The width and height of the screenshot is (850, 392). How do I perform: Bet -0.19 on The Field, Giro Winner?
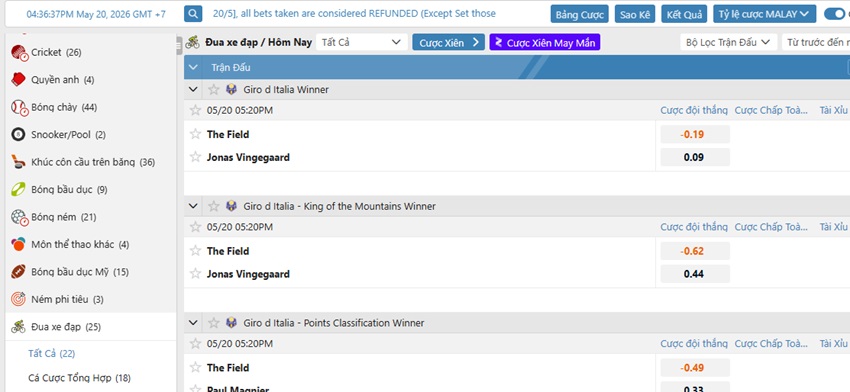(x=695, y=134)
